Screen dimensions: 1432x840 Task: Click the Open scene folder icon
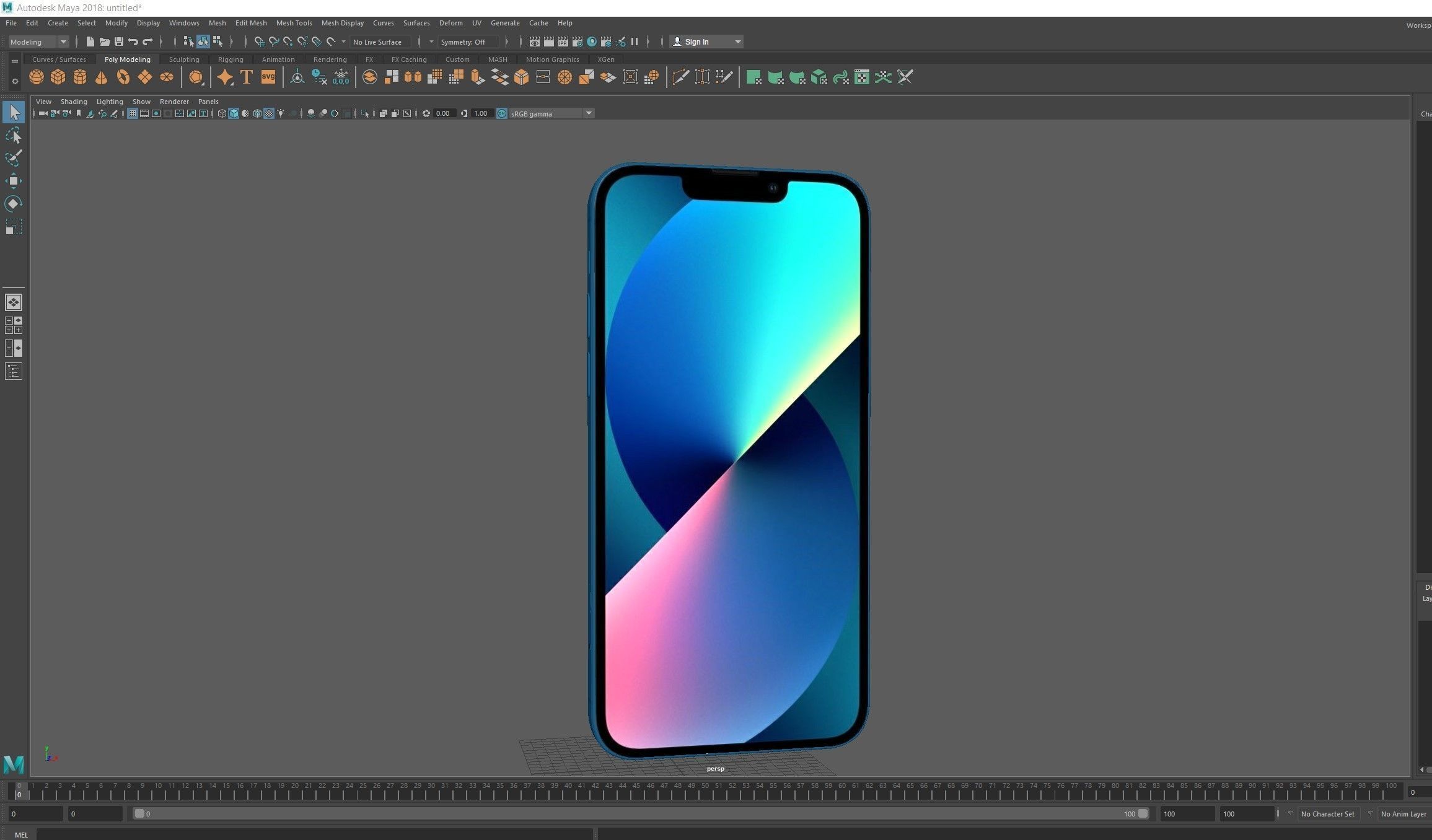pyautogui.click(x=105, y=42)
